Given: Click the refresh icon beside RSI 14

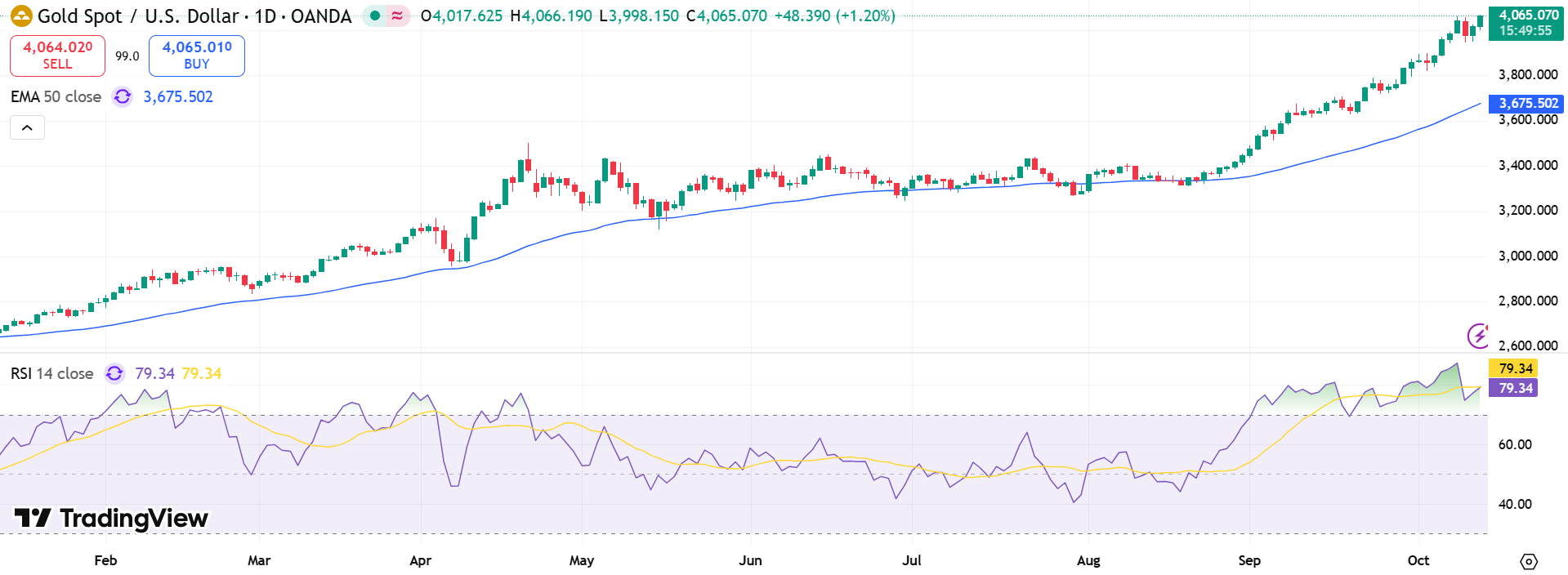Looking at the screenshot, I should [114, 373].
